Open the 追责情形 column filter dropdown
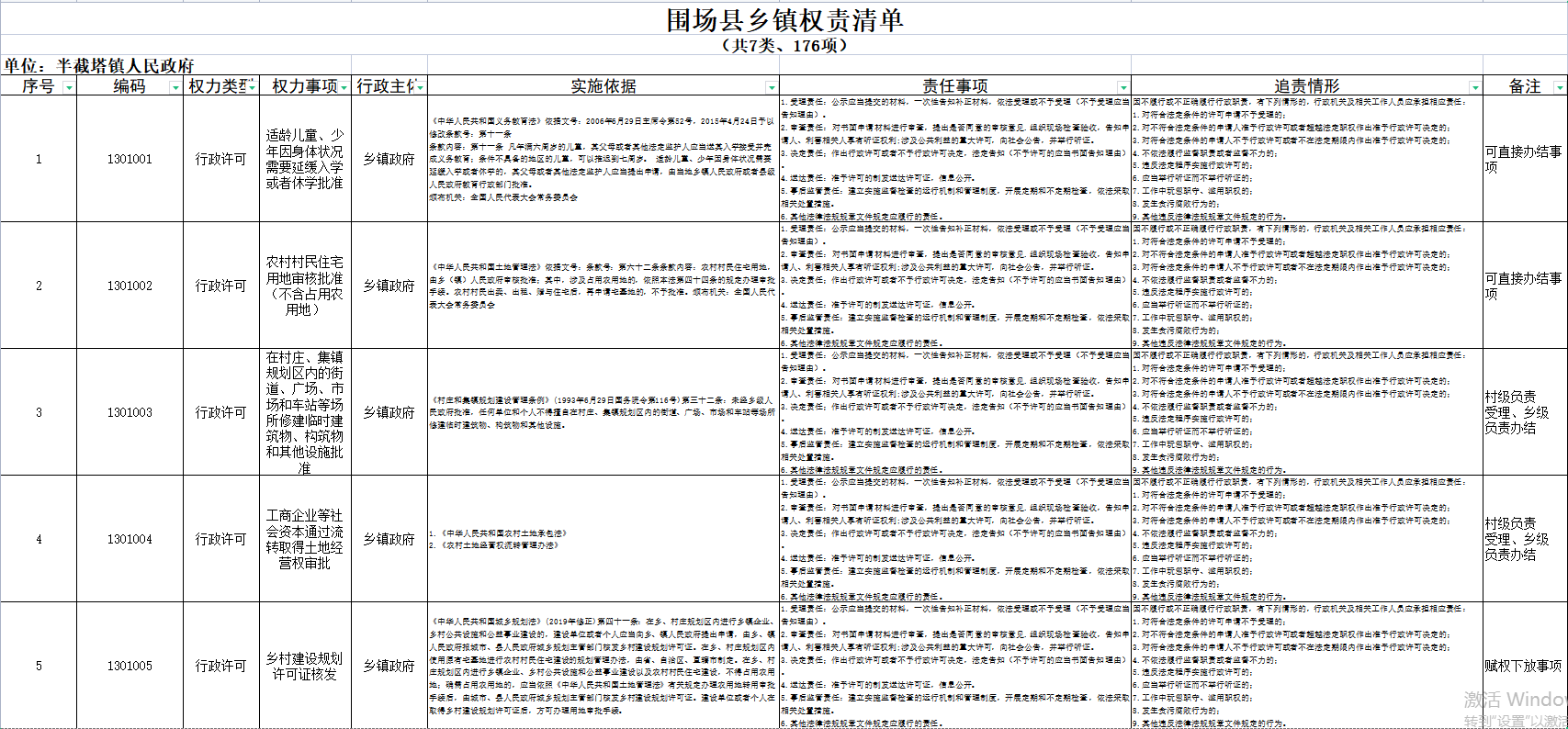Viewport: 1568px width, 729px height. pos(1475,87)
